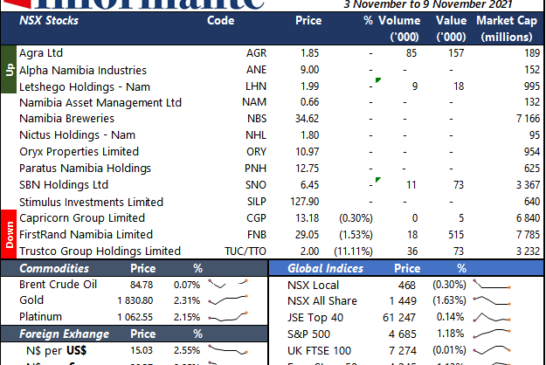Screen dimensions: 546x365
Task: Click green corner marker in SBN Holdings row
Action: [378, 180]
